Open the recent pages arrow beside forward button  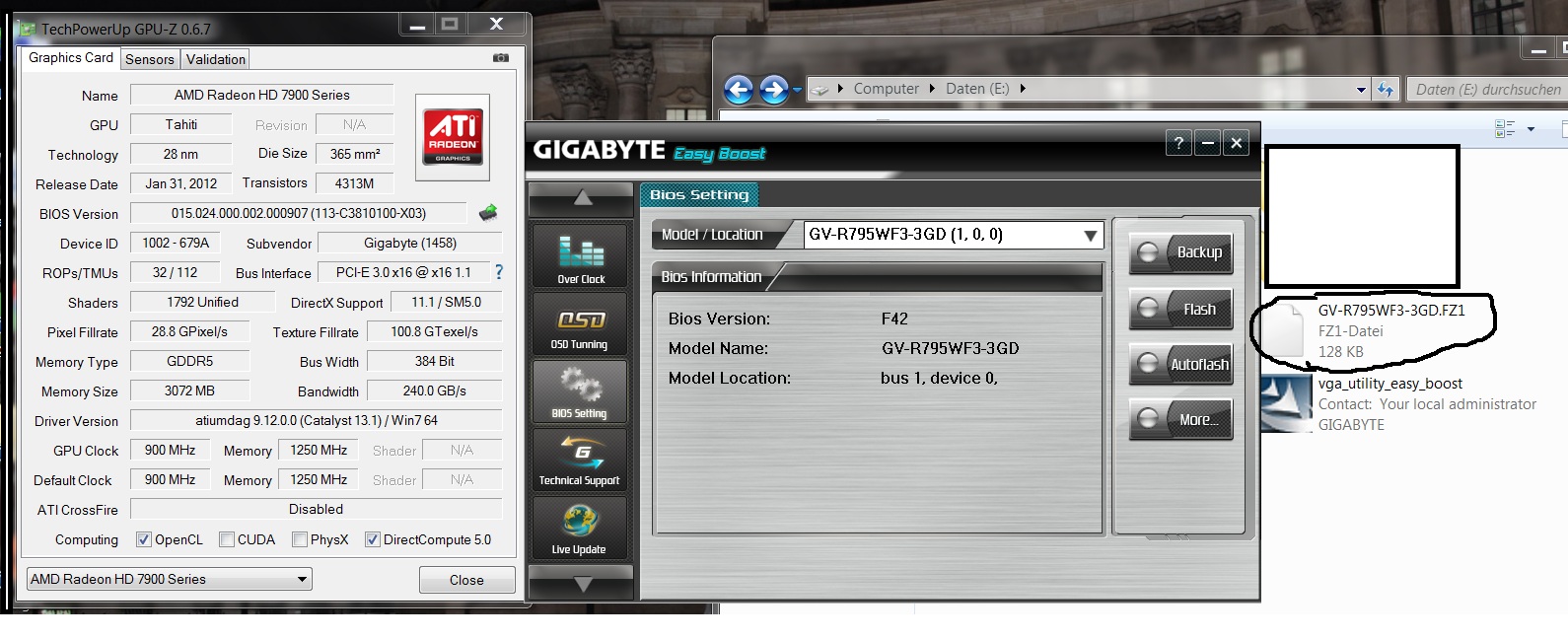(797, 90)
